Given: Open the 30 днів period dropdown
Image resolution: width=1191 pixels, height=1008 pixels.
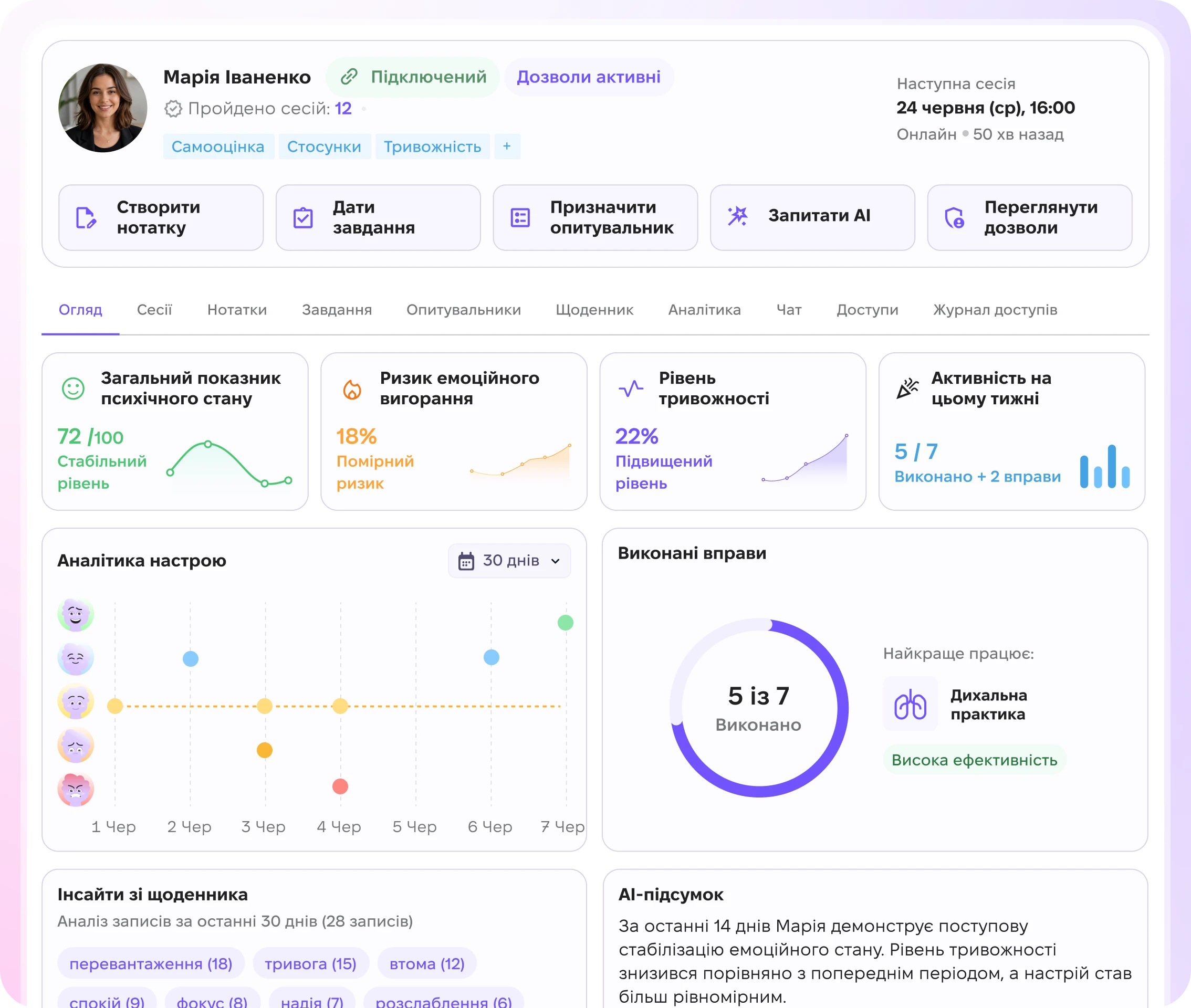Looking at the screenshot, I should (509, 561).
